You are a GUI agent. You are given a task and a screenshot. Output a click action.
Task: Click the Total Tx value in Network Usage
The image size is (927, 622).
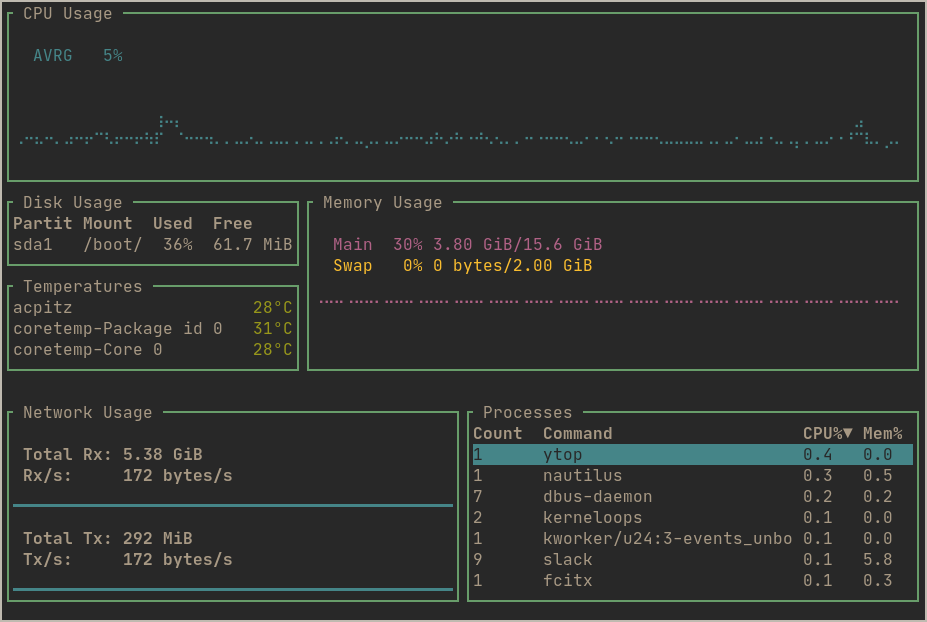point(158,539)
